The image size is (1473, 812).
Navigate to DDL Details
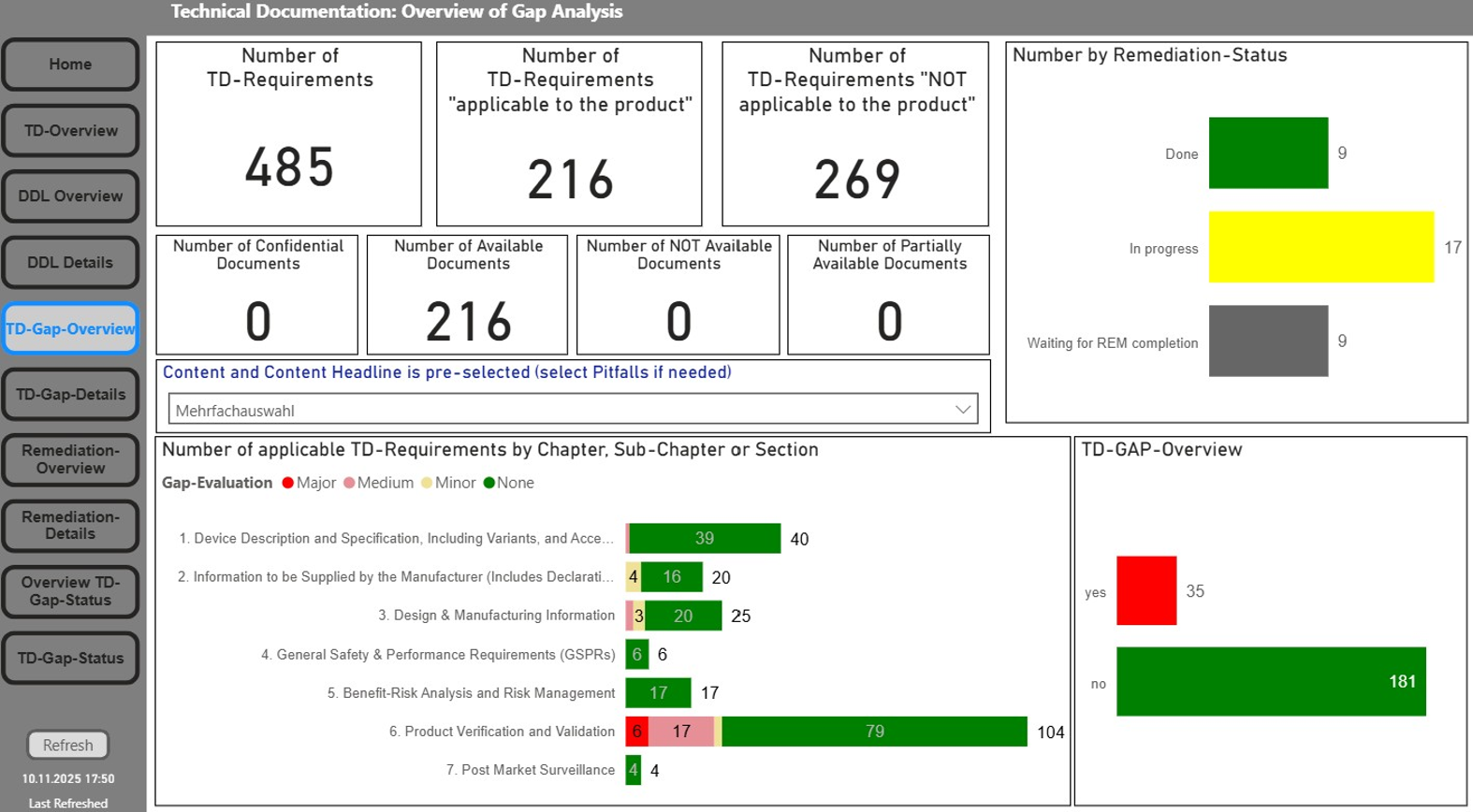(x=70, y=263)
